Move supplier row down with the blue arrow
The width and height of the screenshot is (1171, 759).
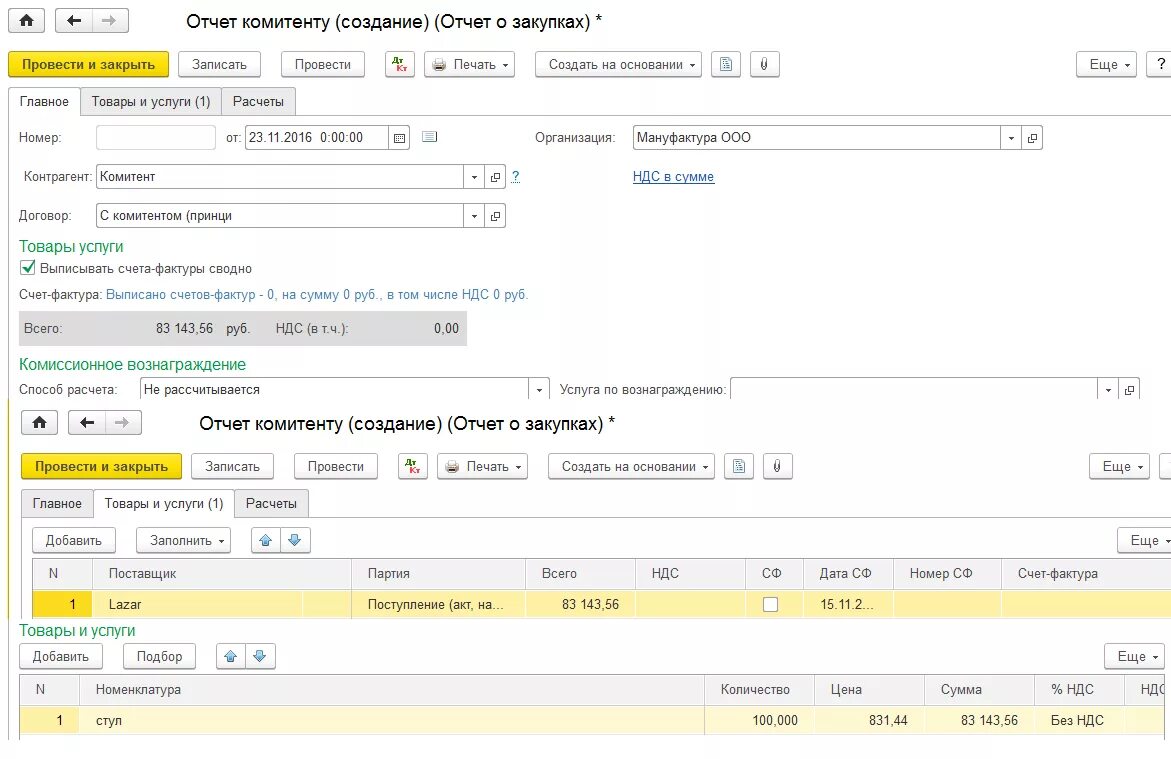point(295,540)
